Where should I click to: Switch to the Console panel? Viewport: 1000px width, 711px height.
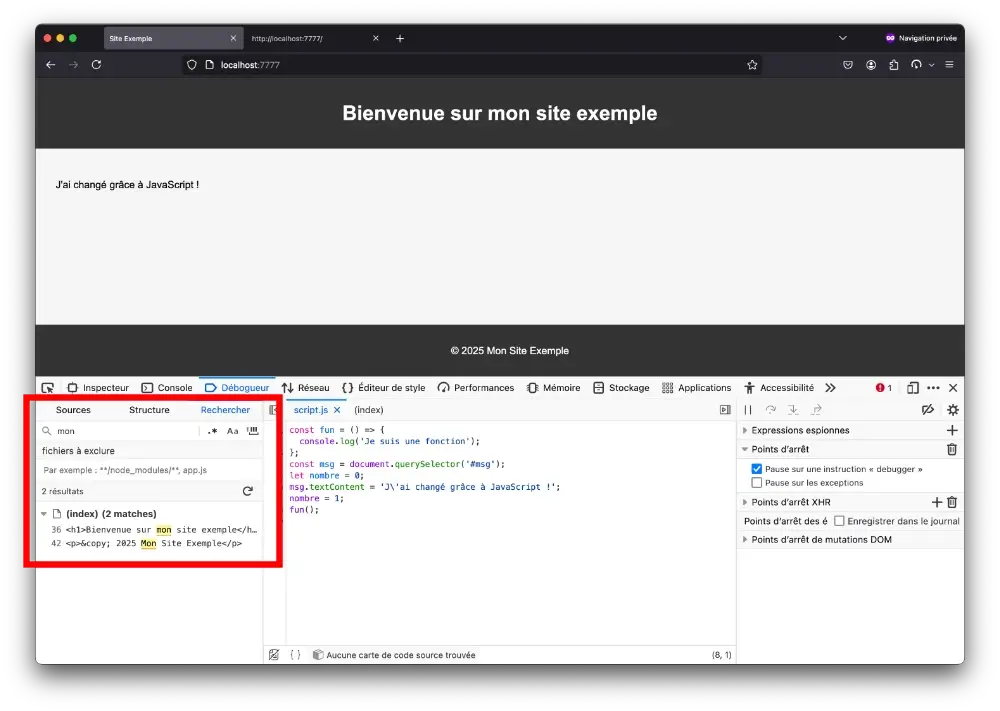pos(167,388)
